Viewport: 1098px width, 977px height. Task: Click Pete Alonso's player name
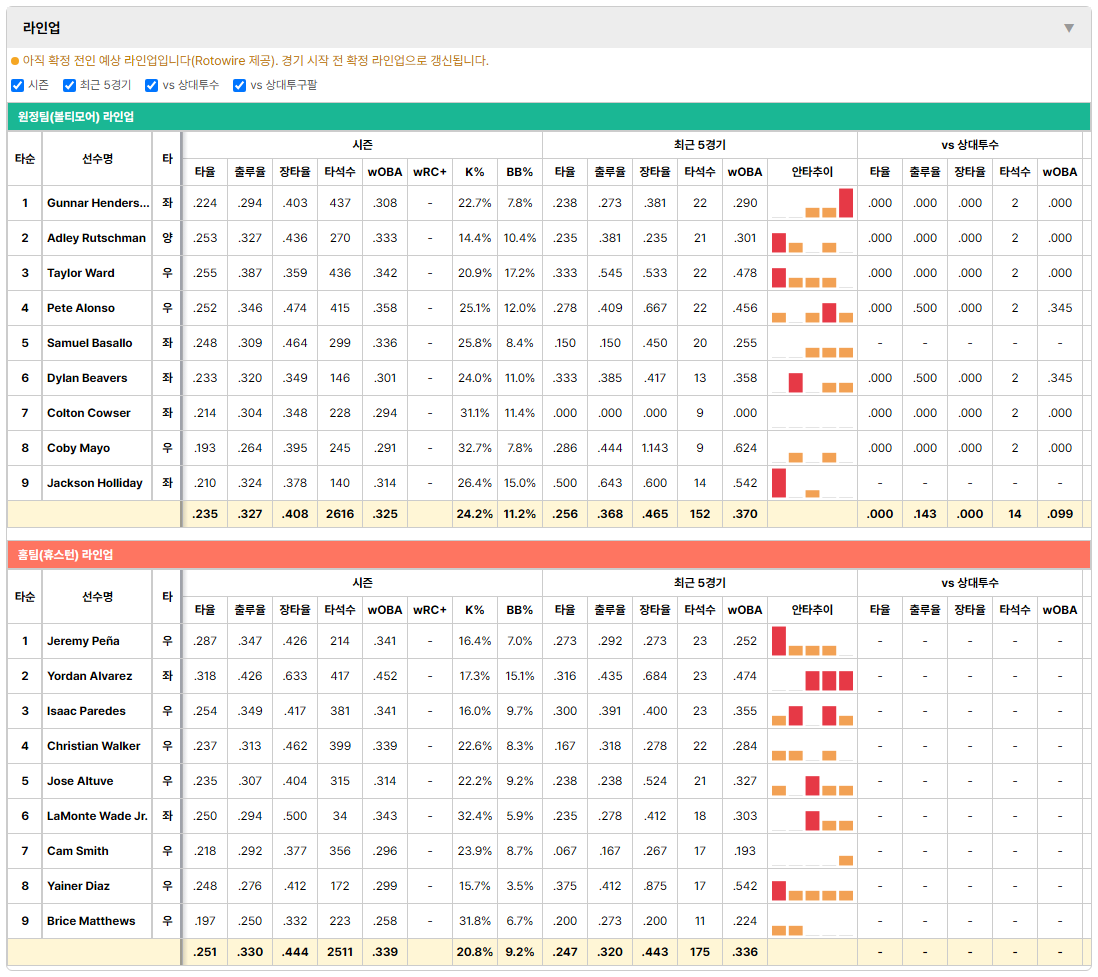[81, 308]
